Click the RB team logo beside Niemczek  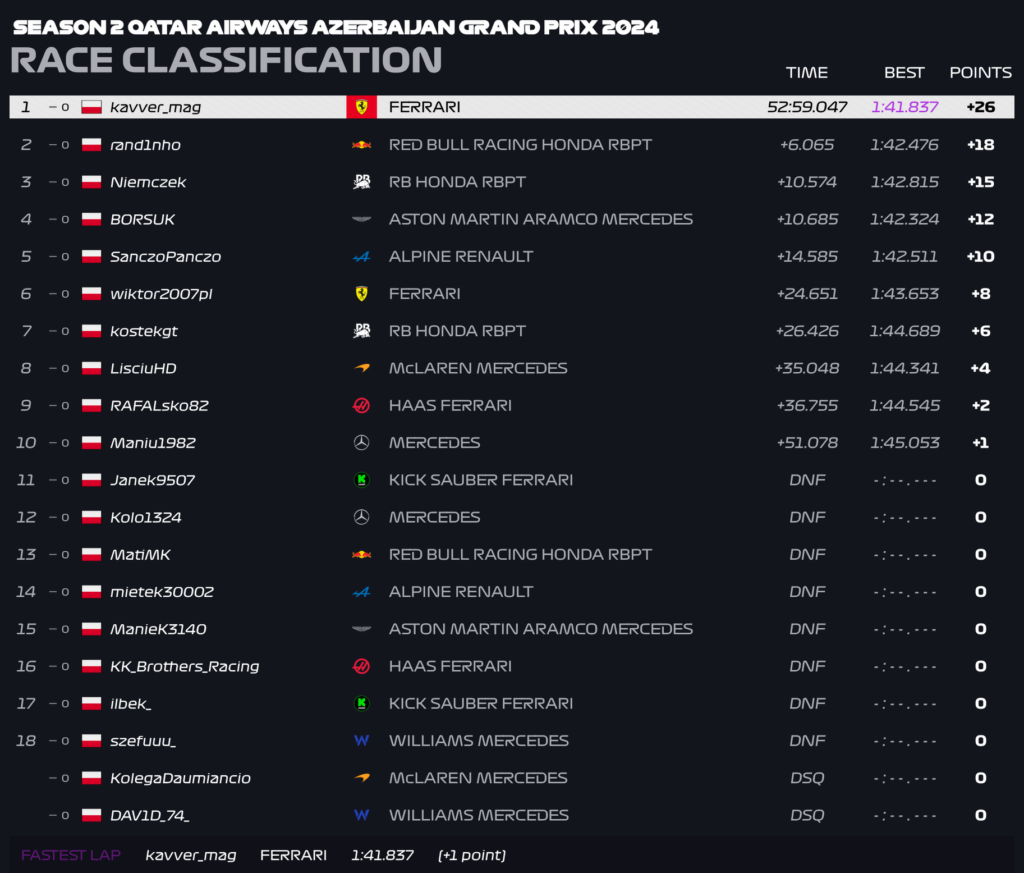point(361,182)
